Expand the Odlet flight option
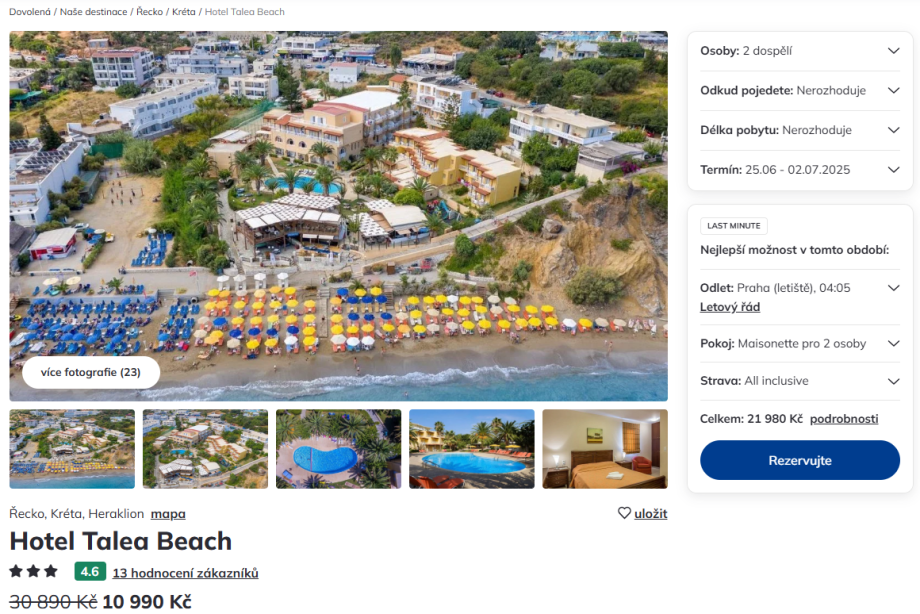Viewport: 920px width, 614px height. (893, 288)
